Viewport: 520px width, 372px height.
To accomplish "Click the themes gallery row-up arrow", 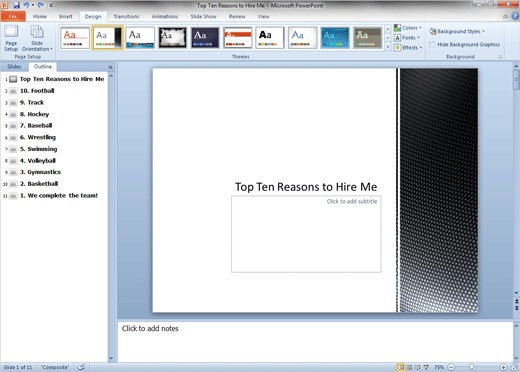I will [388, 29].
